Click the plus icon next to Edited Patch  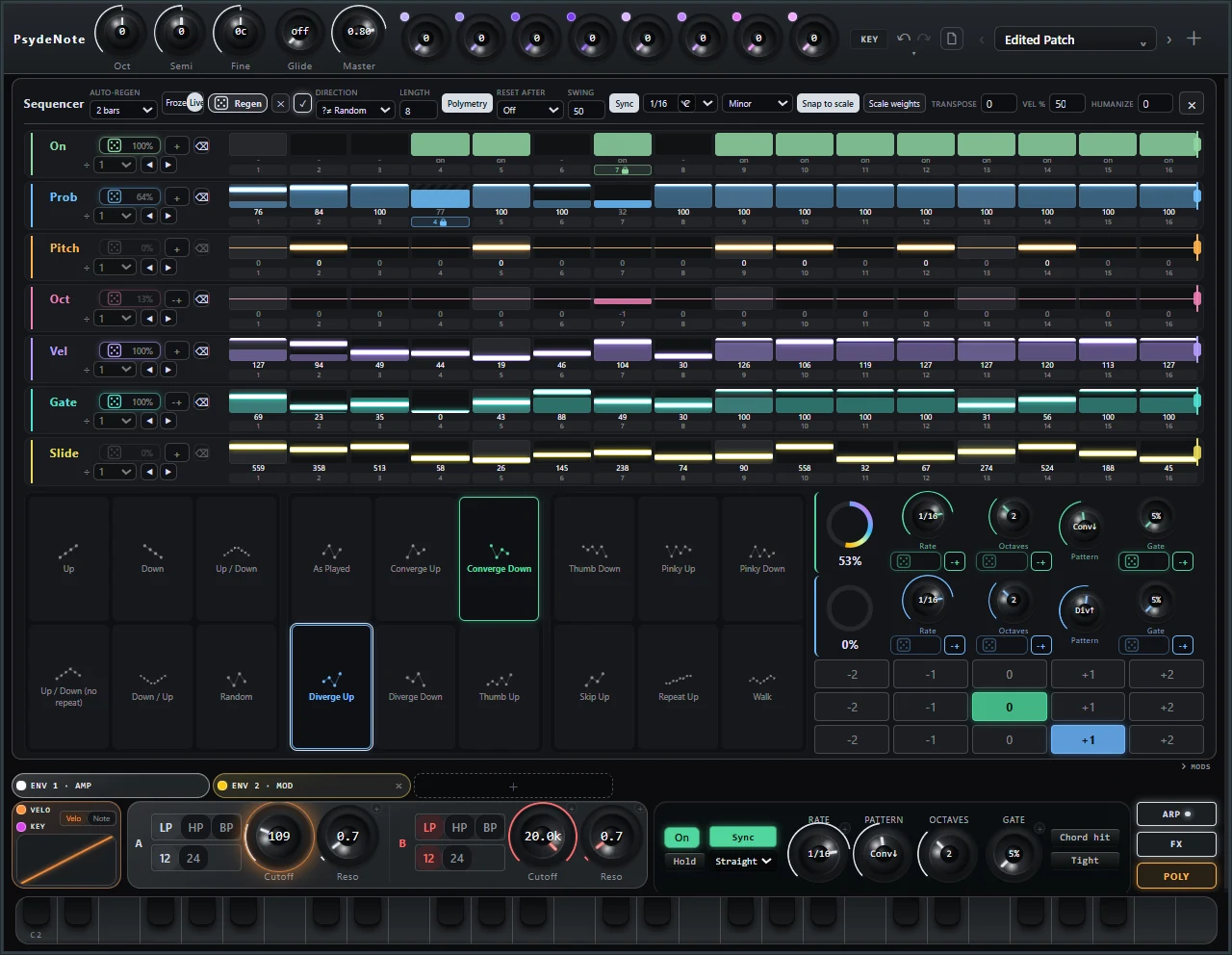point(1193,39)
